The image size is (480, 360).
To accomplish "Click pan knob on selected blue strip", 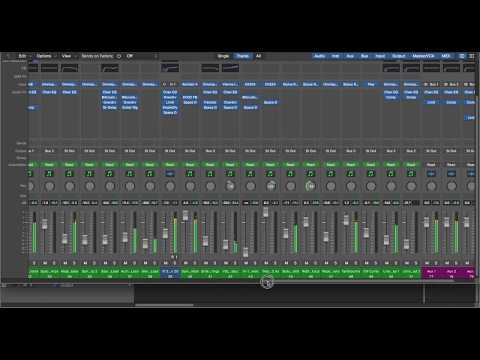I will coord(170,186).
